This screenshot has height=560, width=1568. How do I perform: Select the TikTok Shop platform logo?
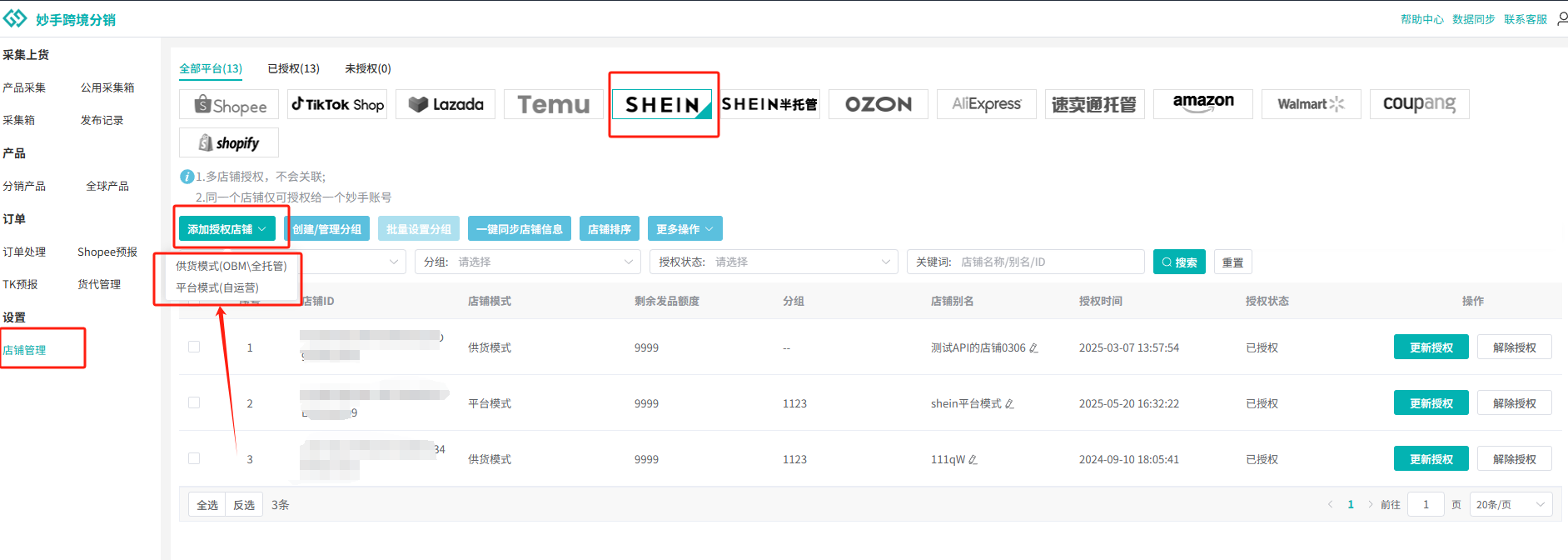pyautogui.click(x=337, y=104)
